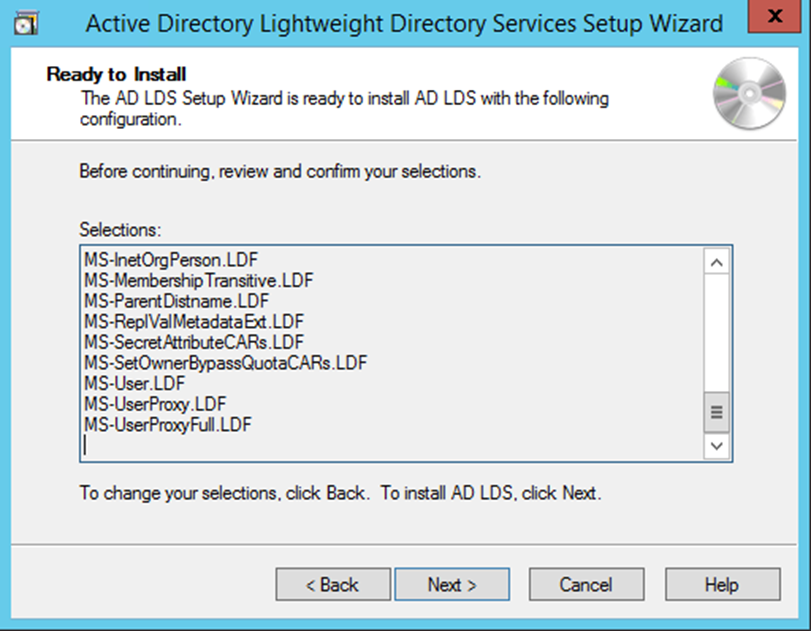Click the empty scrollbar track above the thumb
This screenshot has height=631, width=811.
click(718, 330)
